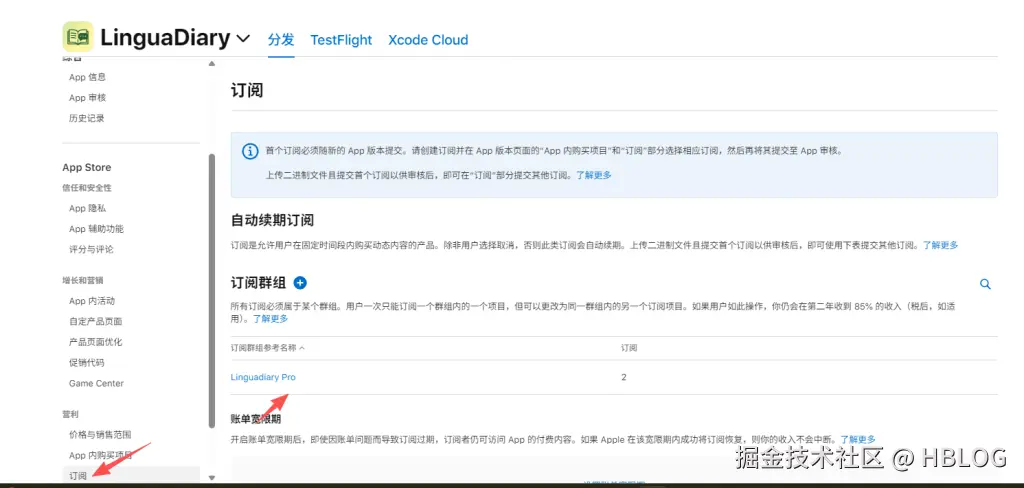Sort by 订阅群组参考名称 column header

pos(268,348)
